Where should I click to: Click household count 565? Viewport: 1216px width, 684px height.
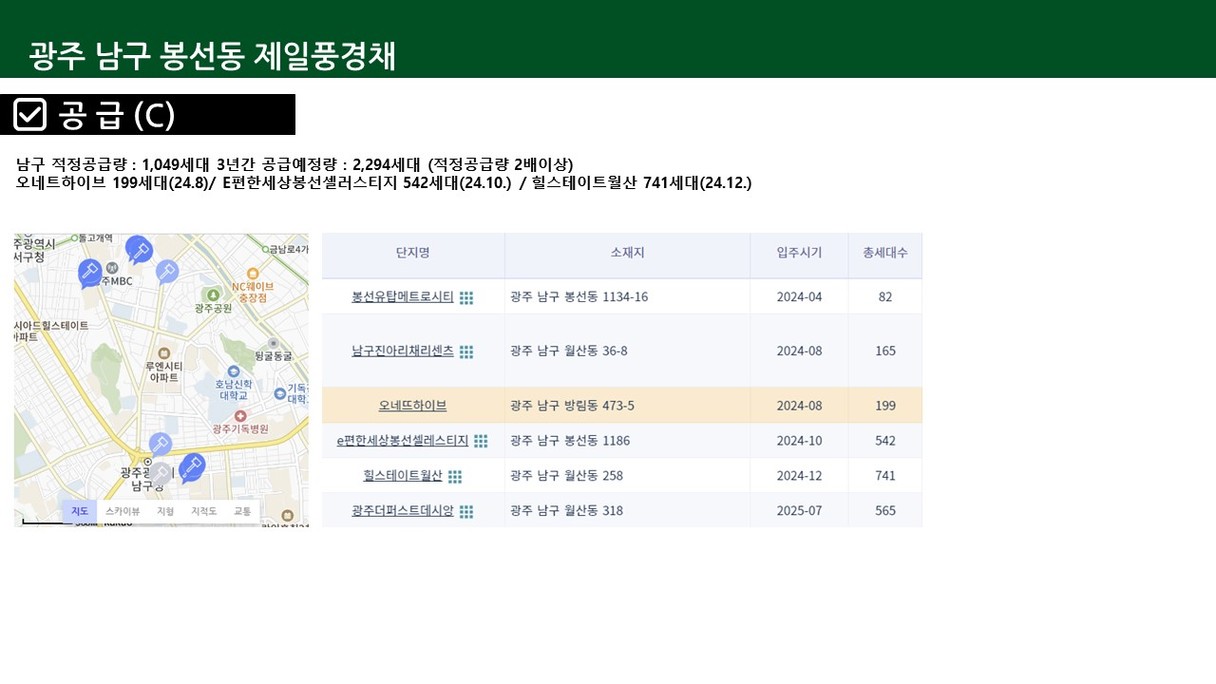click(885, 511)
